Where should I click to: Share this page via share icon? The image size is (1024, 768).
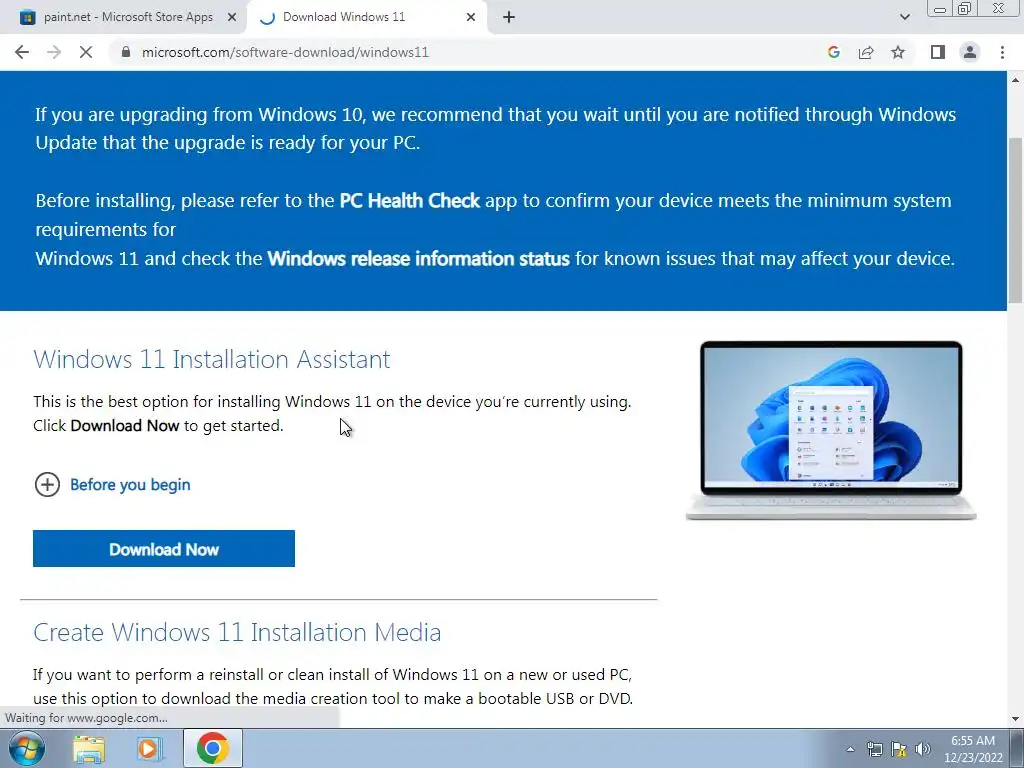click(x=866, y=52)
